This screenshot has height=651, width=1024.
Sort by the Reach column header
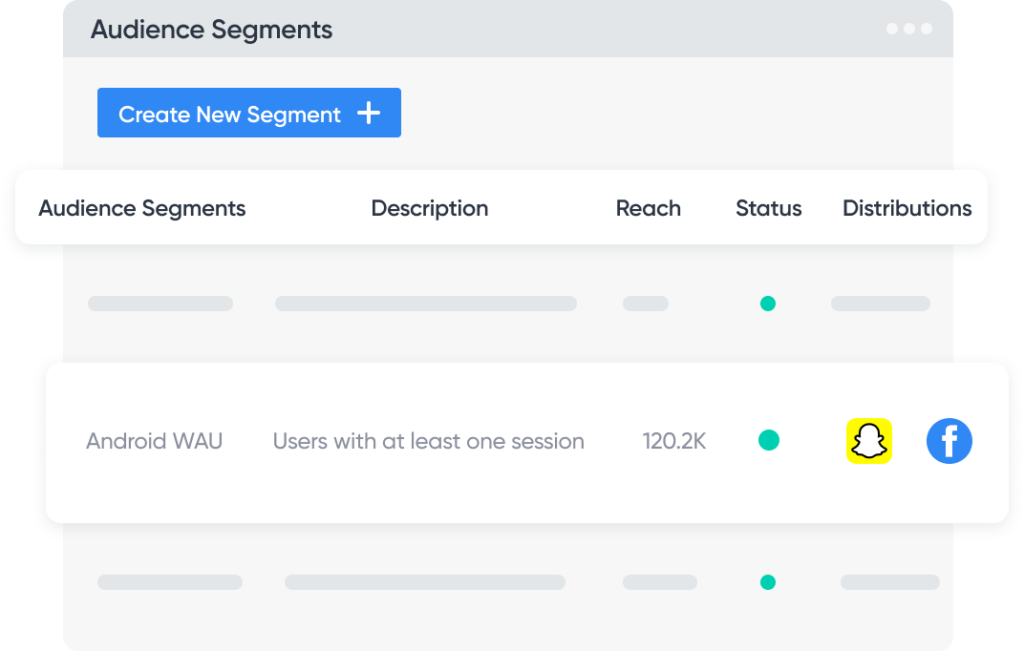(648, 208)
